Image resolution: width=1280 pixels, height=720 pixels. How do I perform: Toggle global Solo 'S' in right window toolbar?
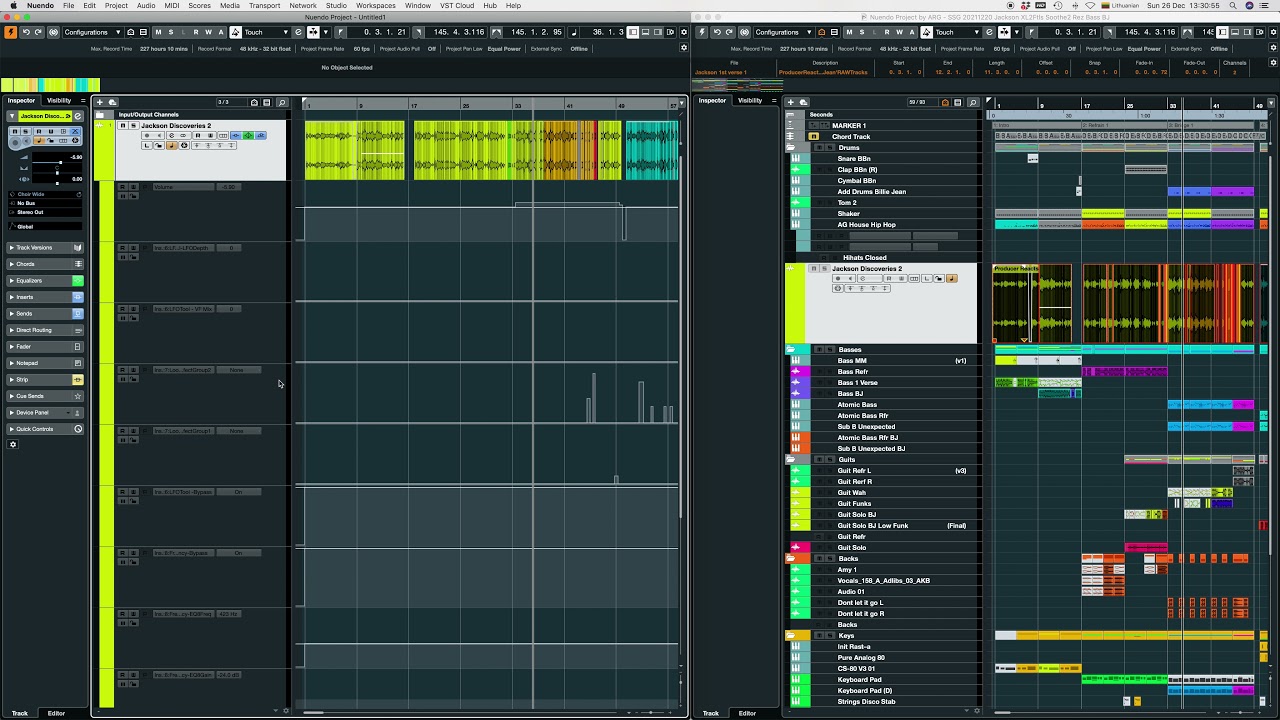click(860, 32)
